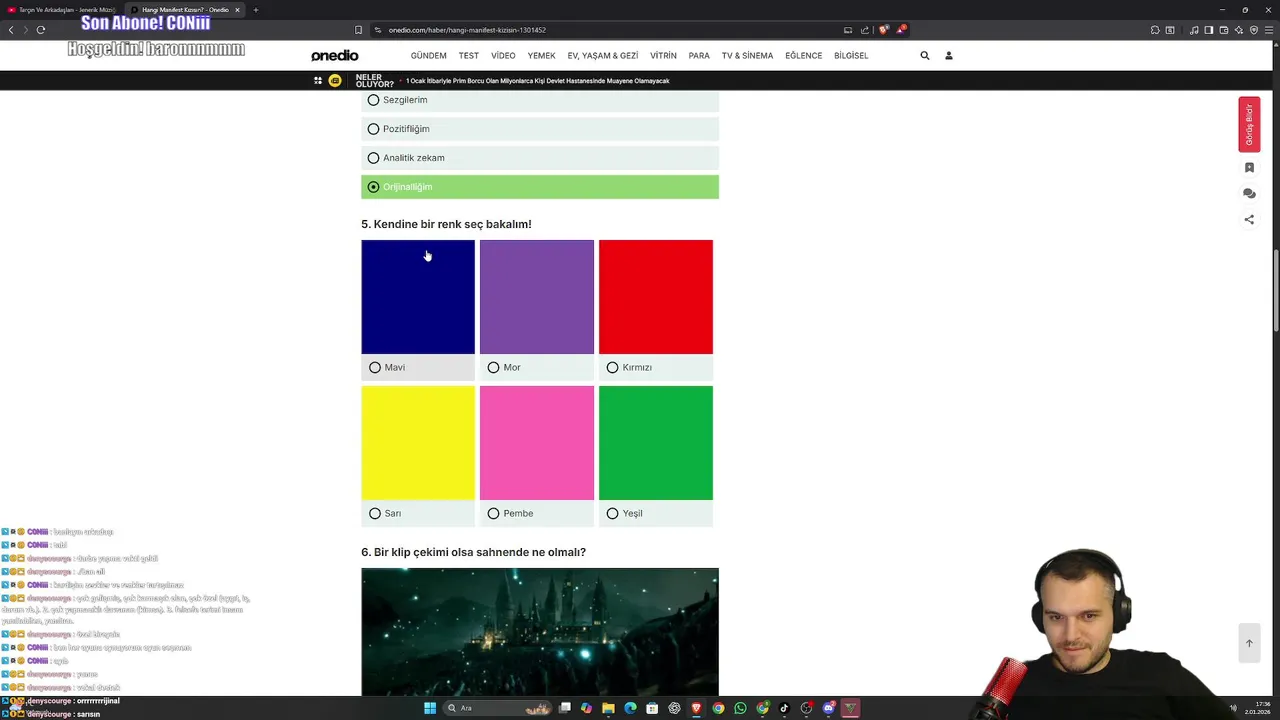1280x720 pixels.
Task: Open the TEST menu item
Action: click(469, 56)
